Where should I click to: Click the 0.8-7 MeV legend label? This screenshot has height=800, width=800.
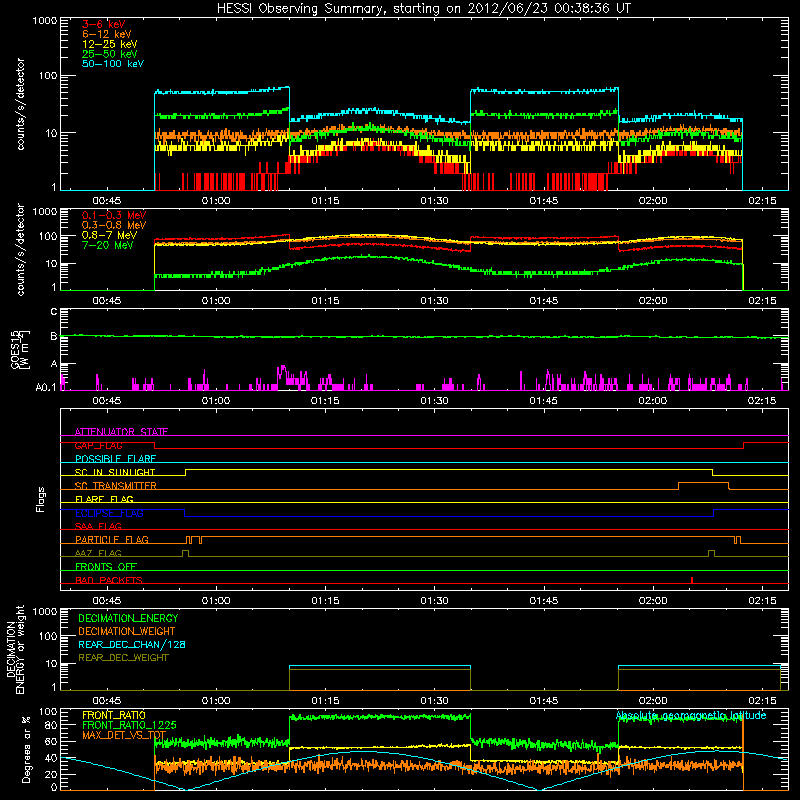[x=110, y=235]
